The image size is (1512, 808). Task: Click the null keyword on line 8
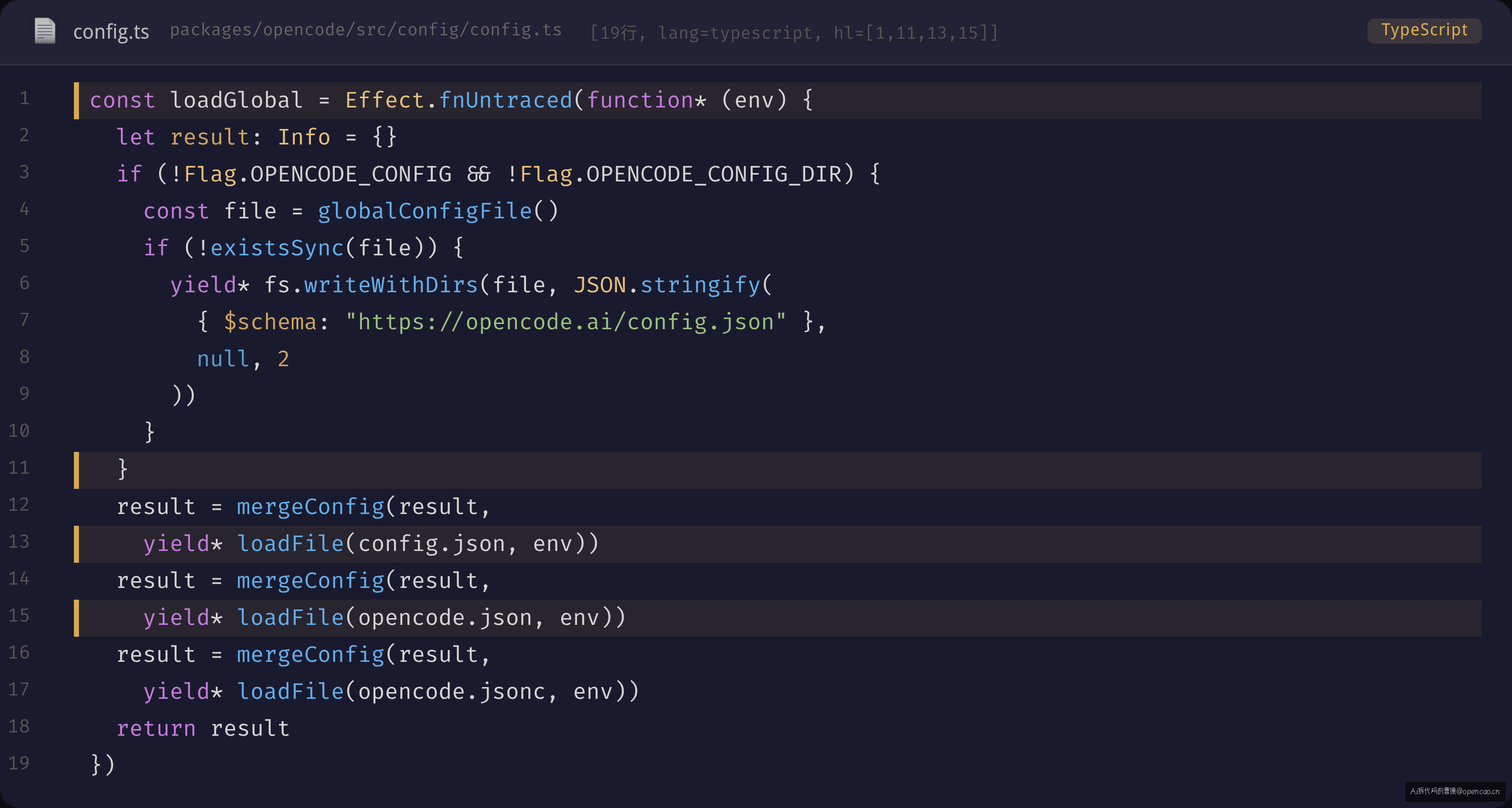coord(223,359)
